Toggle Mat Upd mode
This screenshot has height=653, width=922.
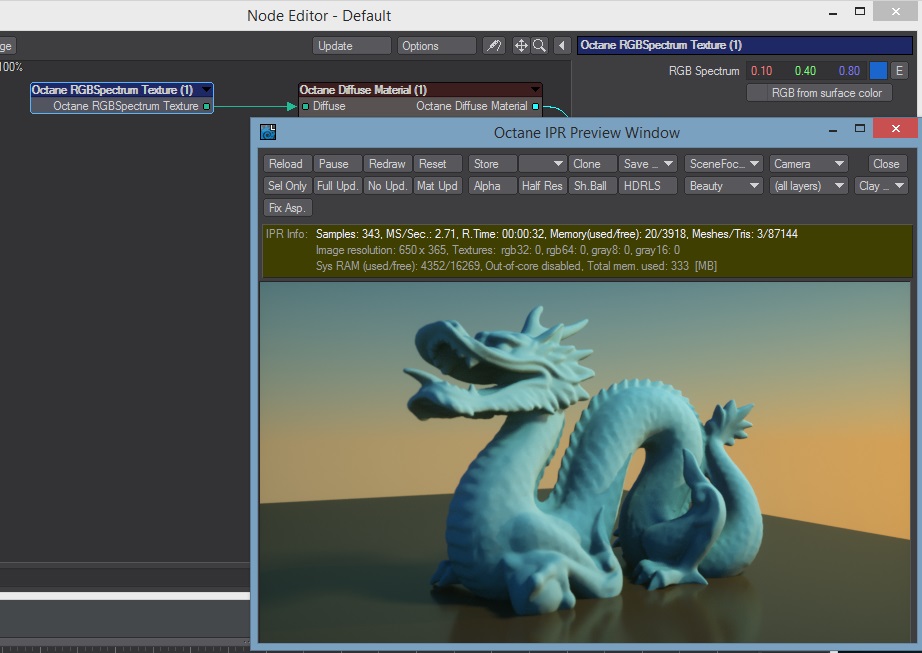[x=437, y=186]
